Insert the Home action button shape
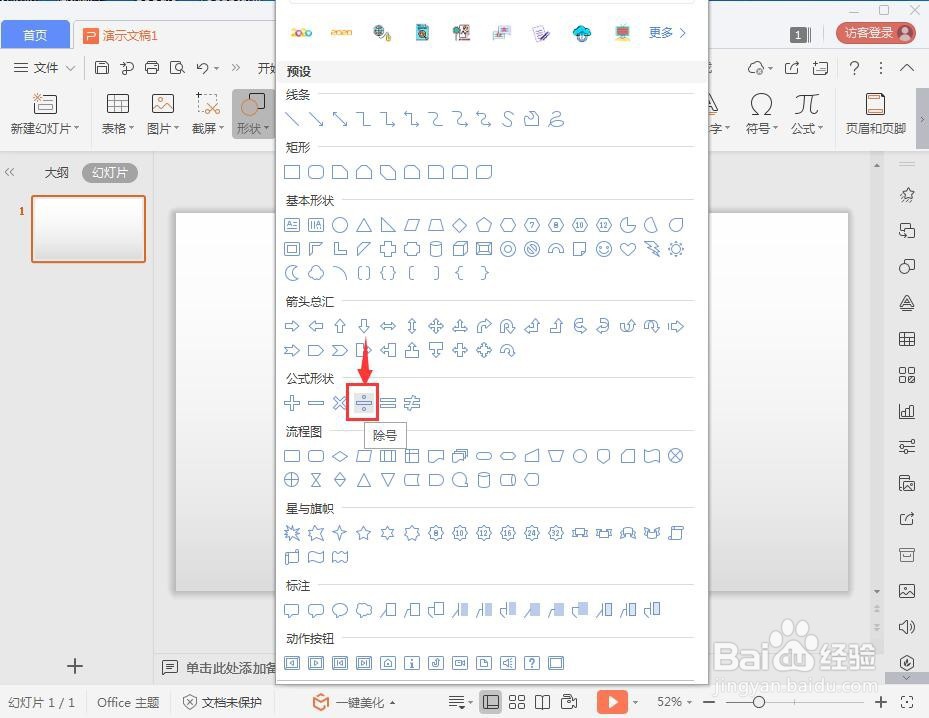The height and width of the screenshot is (718, 929). (387, 663)
